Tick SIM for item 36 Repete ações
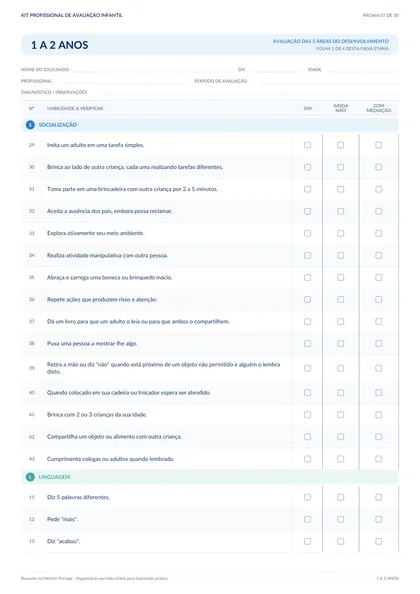The width and height of the screenshot is (420, 594). [308, 300]
